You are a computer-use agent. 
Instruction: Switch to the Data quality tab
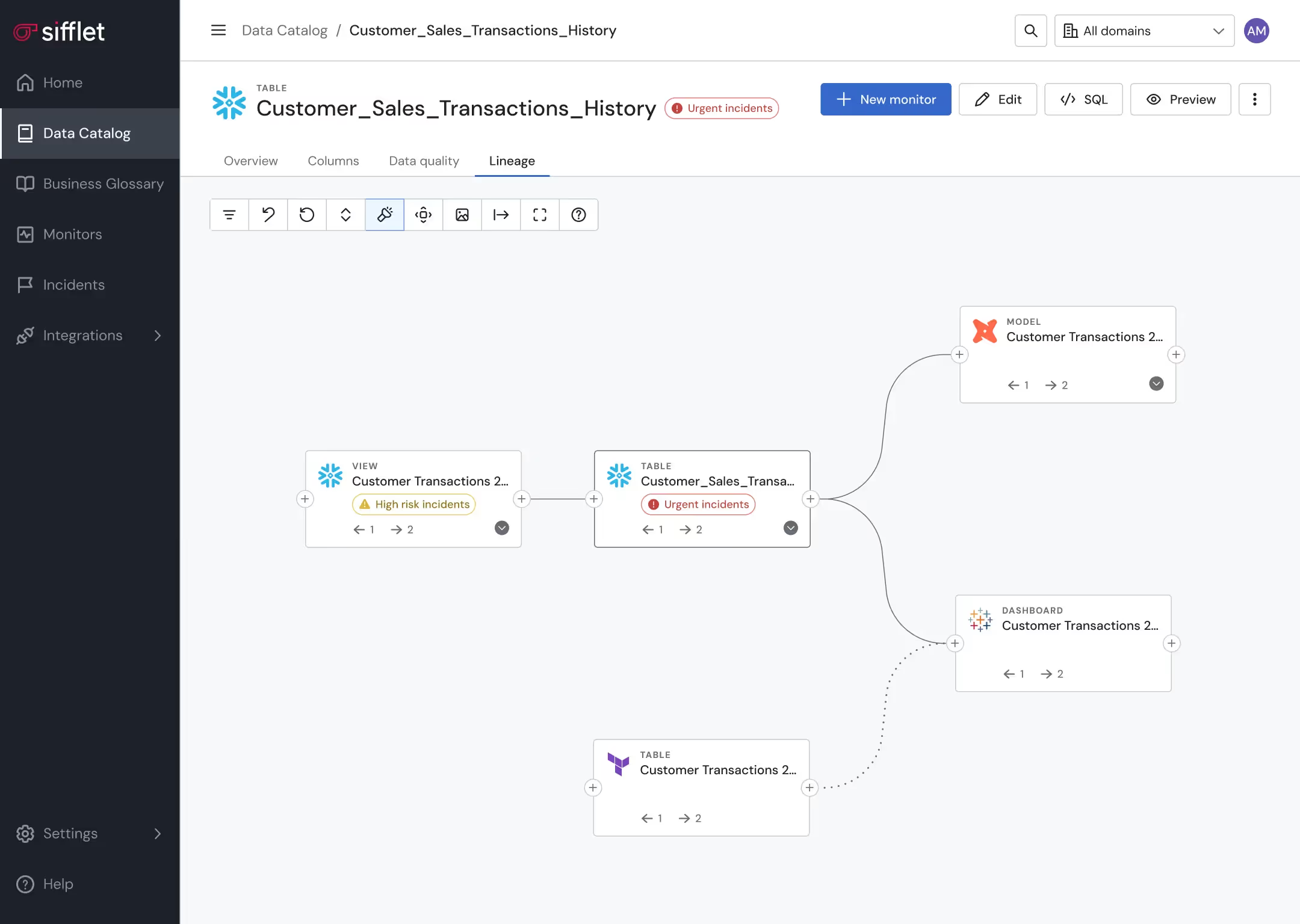[424, 161]
